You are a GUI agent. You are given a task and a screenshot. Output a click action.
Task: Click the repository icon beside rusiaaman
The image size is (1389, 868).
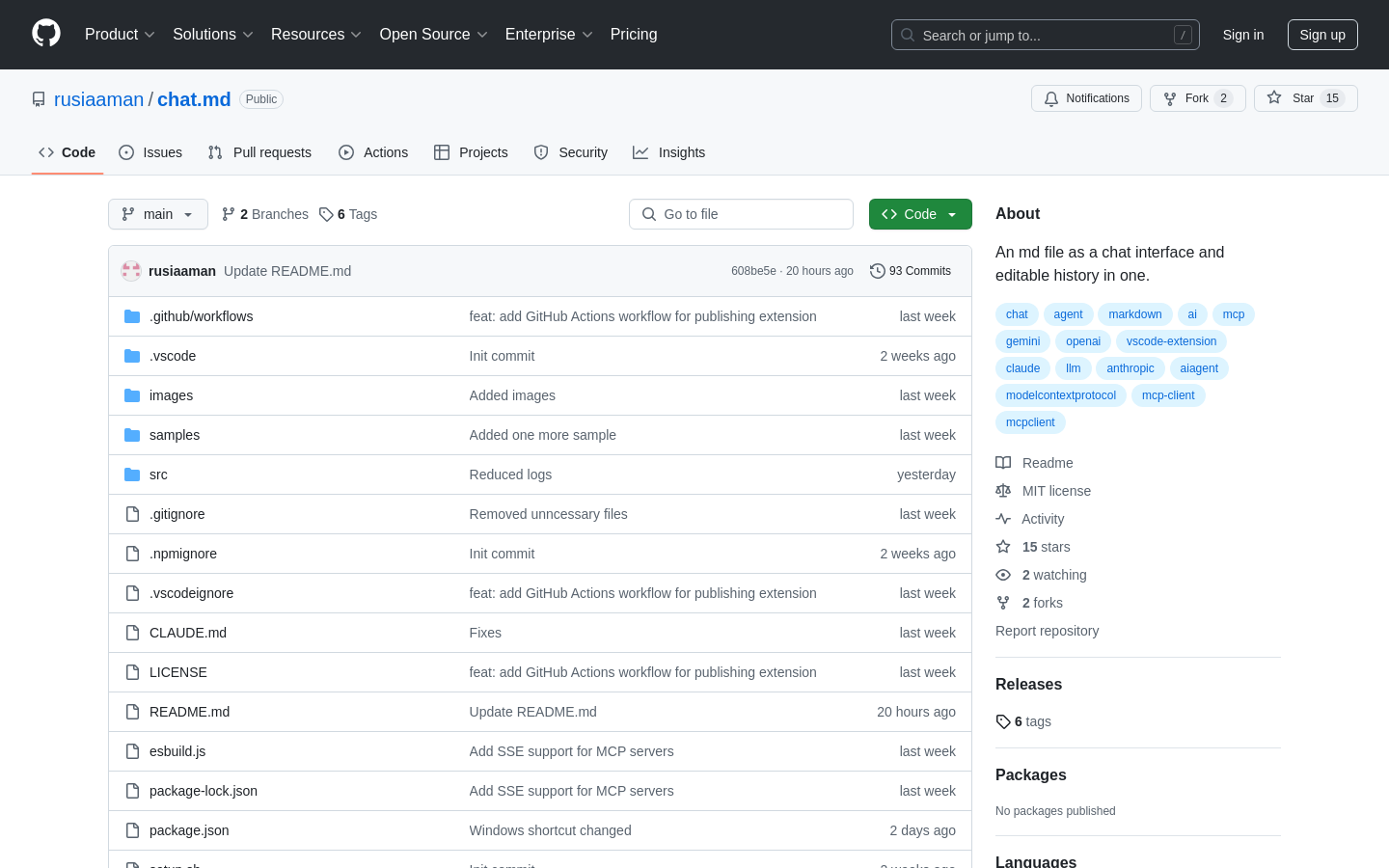[39, 99]
